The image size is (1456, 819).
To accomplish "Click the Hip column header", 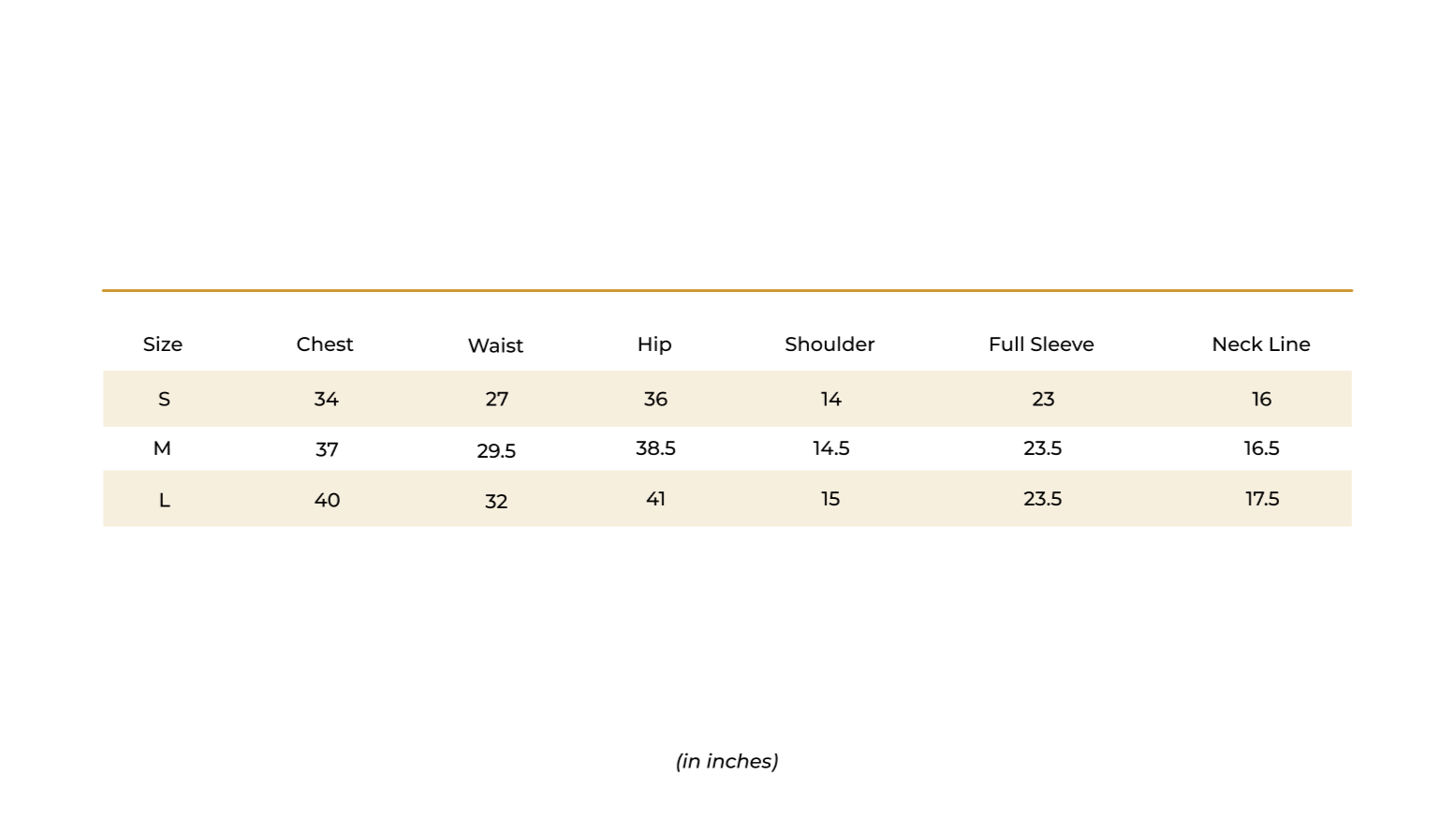I will pos(654,344).
